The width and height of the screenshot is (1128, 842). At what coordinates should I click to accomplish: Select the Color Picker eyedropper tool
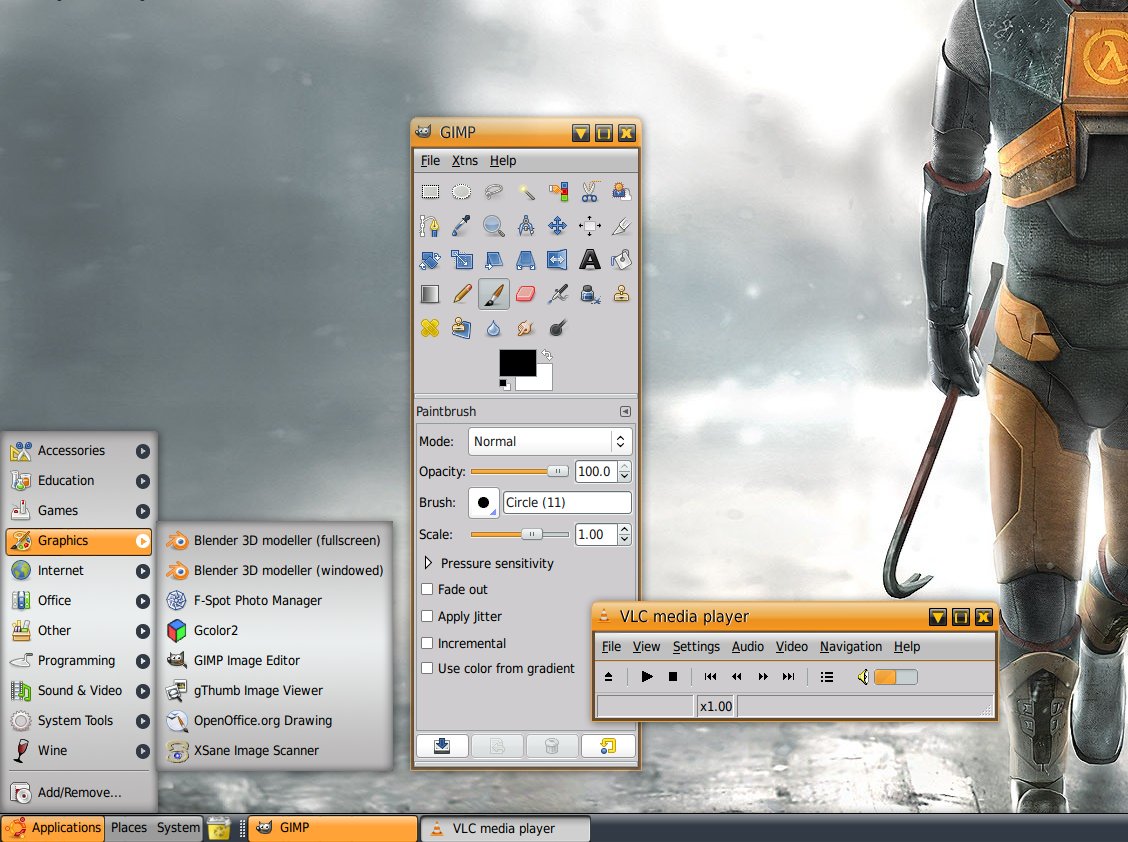point(461,226)
